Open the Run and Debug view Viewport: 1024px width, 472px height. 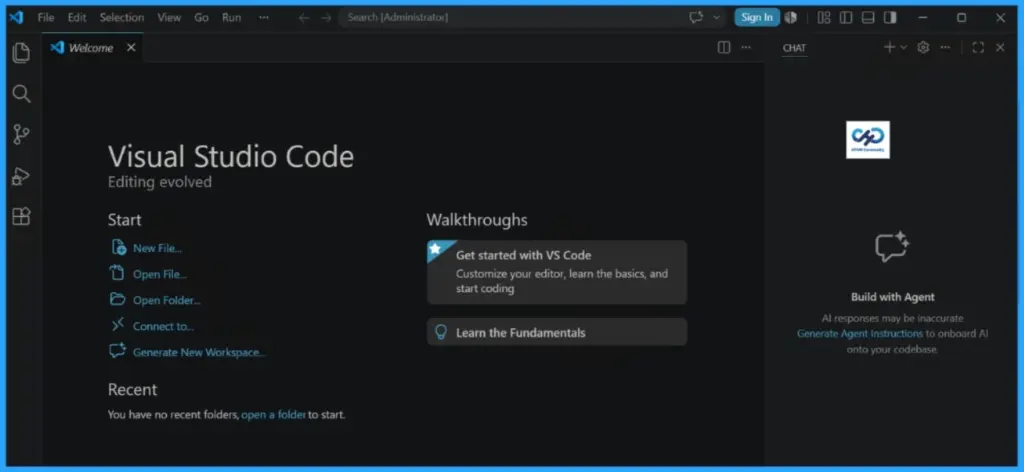pos(21,176)
